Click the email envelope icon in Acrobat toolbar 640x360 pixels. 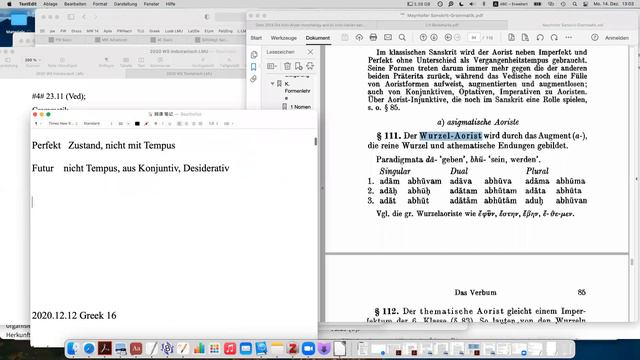point(388,38)
